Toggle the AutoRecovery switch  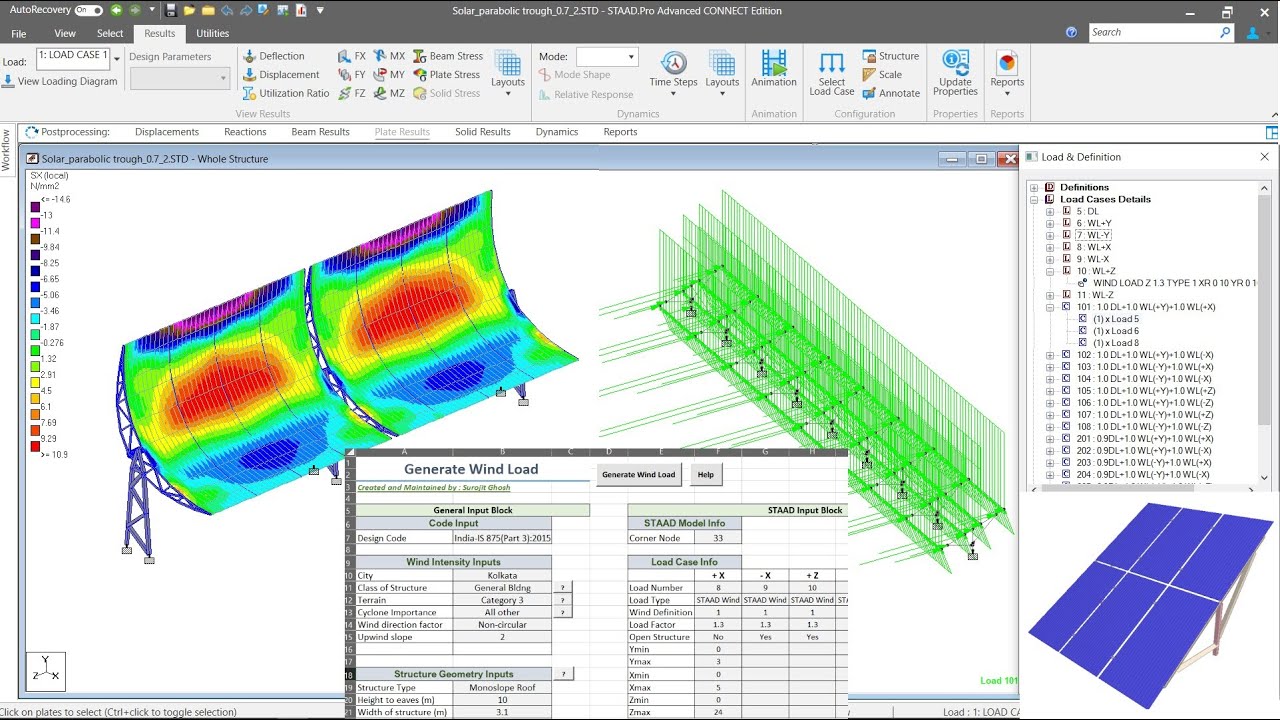coord(89,10)
